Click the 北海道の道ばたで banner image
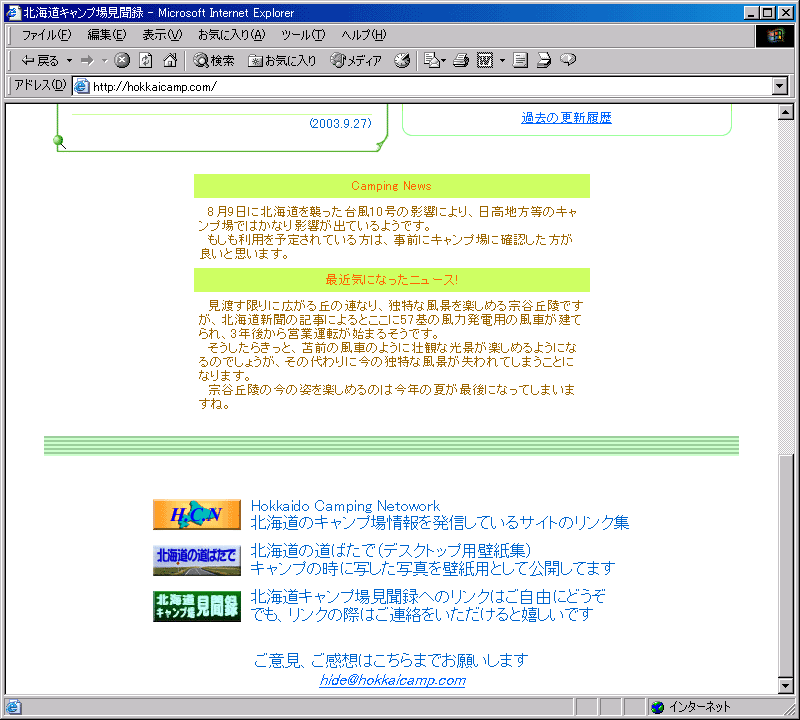Image resolution: width=800 pixels, height=720 pixels. point(197,560)
